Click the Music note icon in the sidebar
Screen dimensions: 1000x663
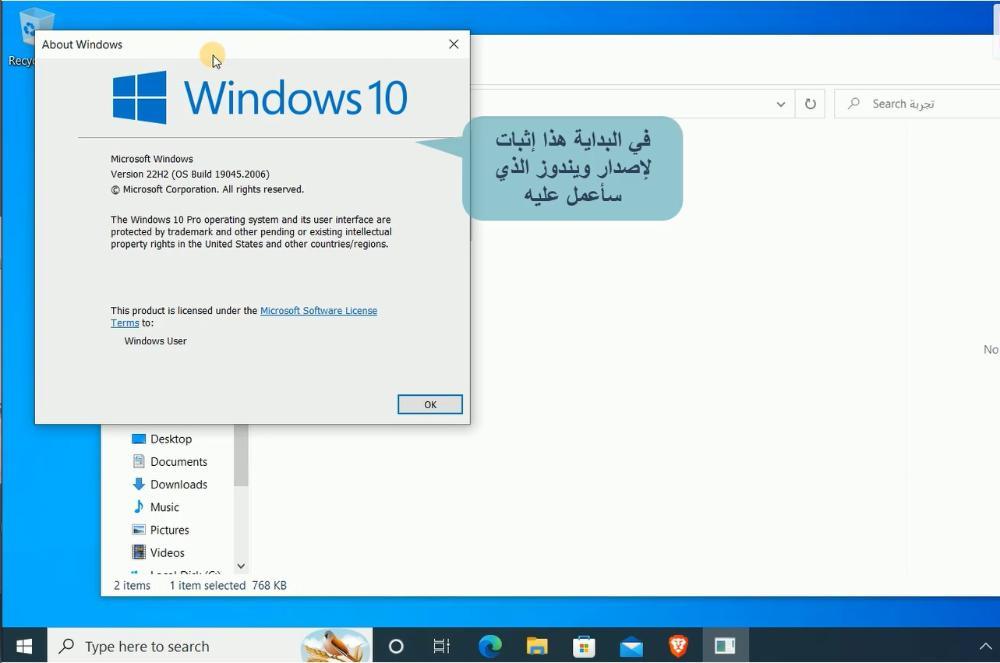(138, 507)
